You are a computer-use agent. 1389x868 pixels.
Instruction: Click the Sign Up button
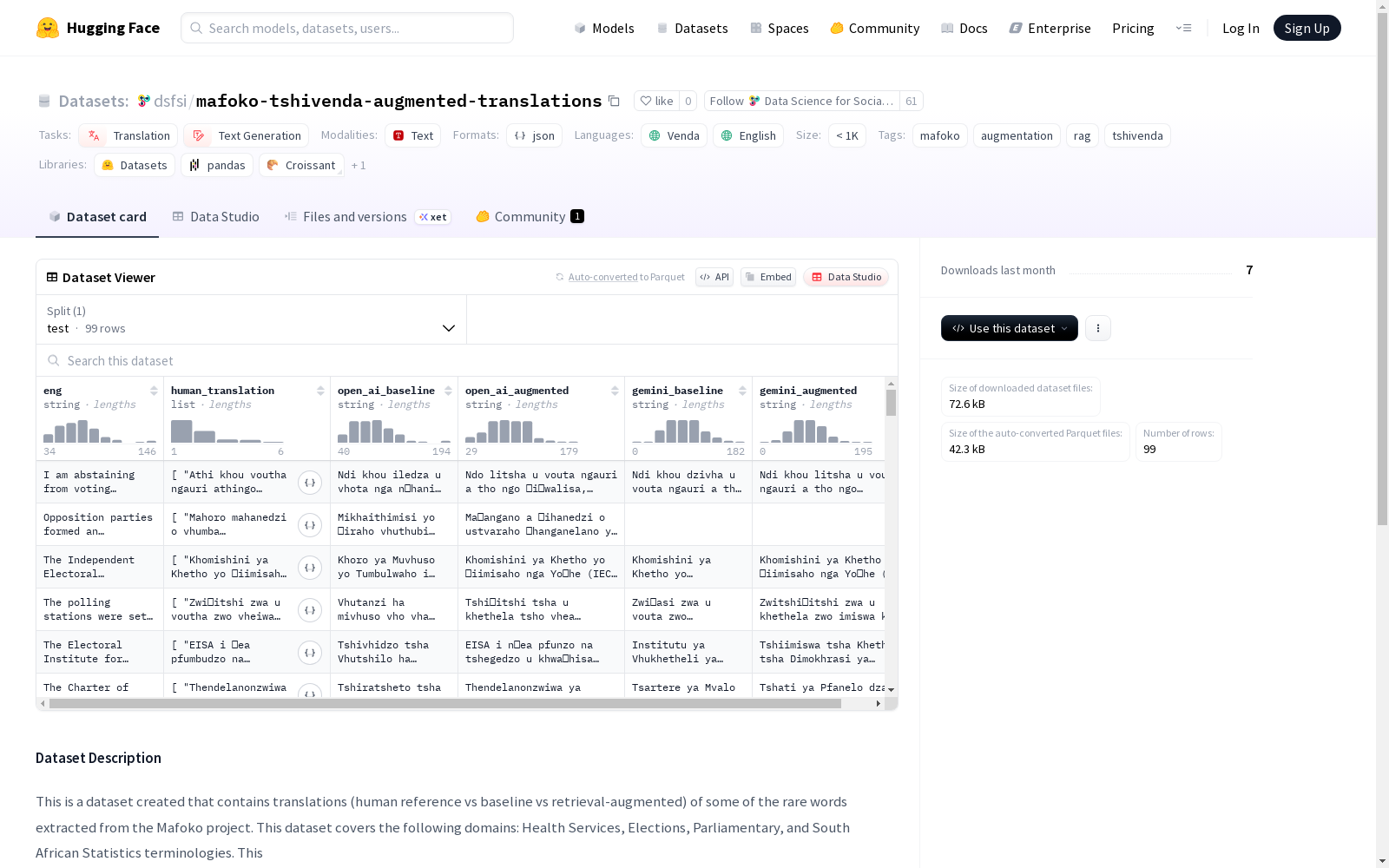pos(1307,28)
